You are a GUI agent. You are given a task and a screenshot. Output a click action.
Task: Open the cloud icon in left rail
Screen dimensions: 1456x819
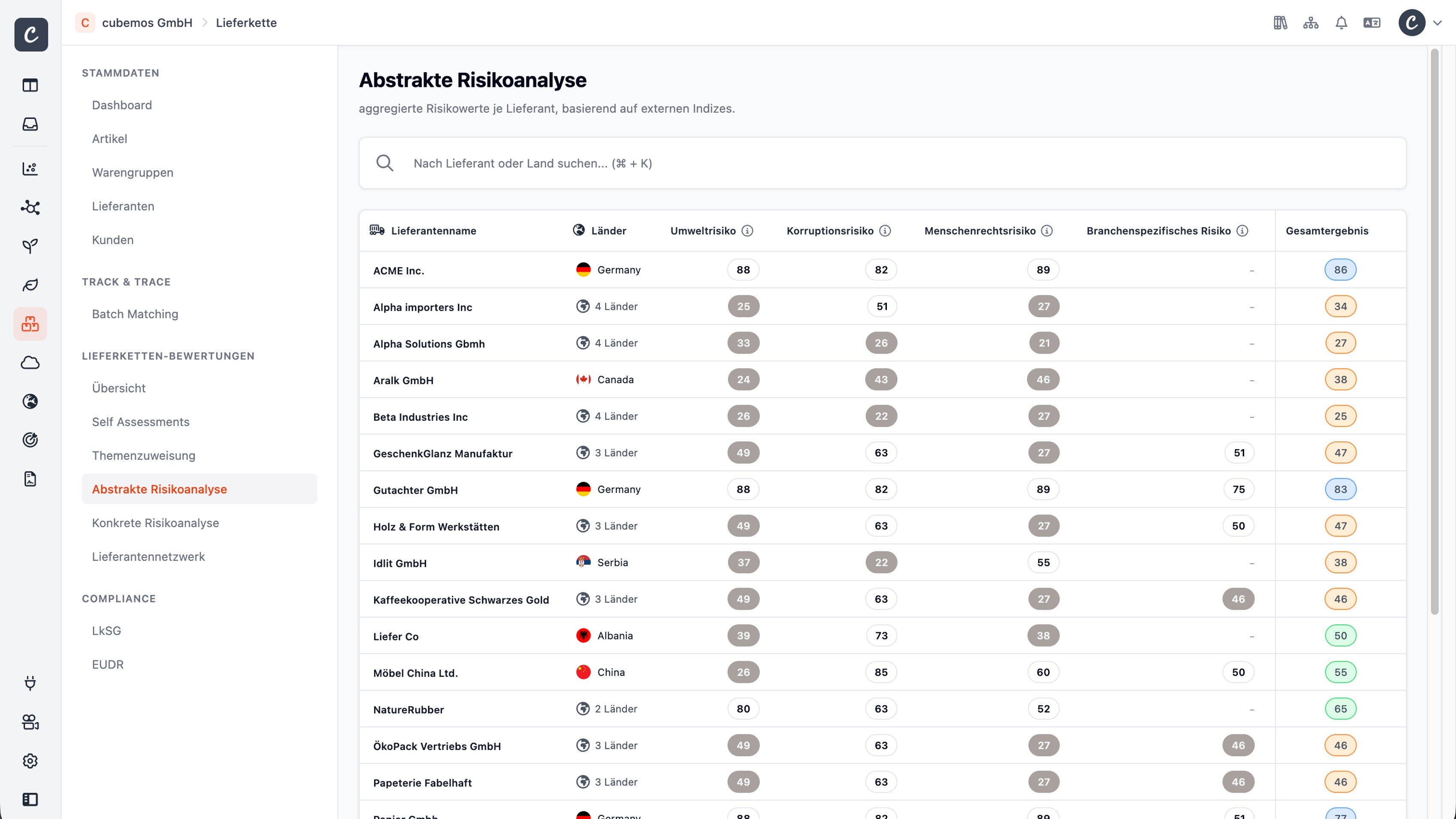(x=30, y=363)
